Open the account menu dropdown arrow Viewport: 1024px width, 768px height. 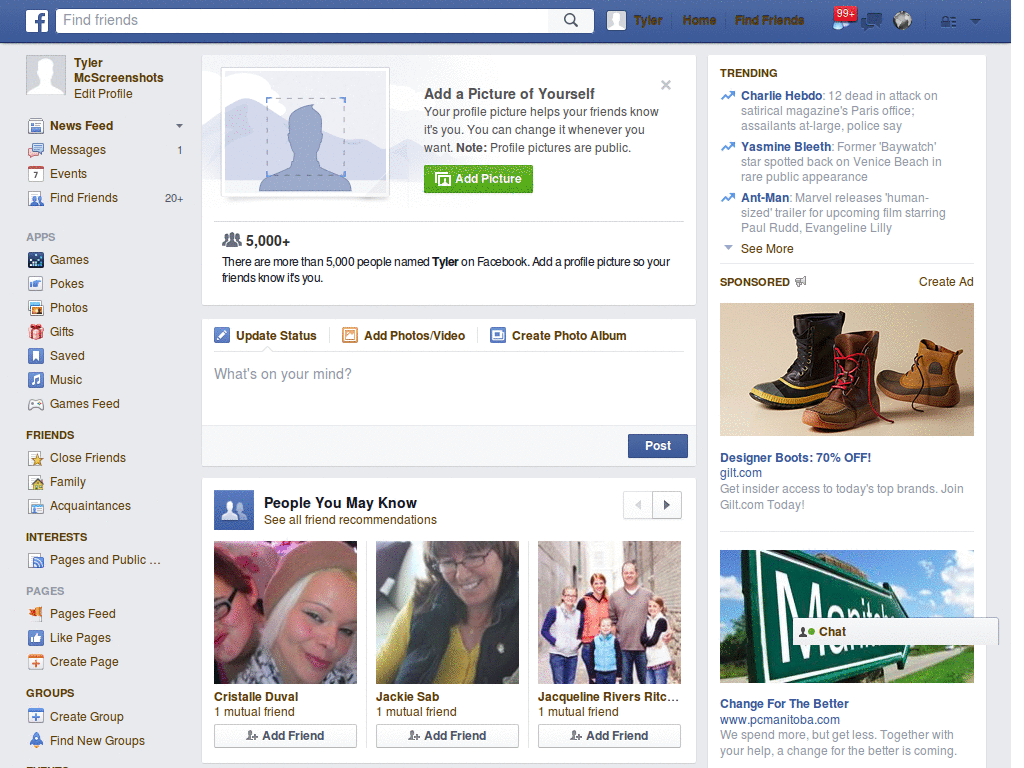pyautogui.click(x=976, y=22)
